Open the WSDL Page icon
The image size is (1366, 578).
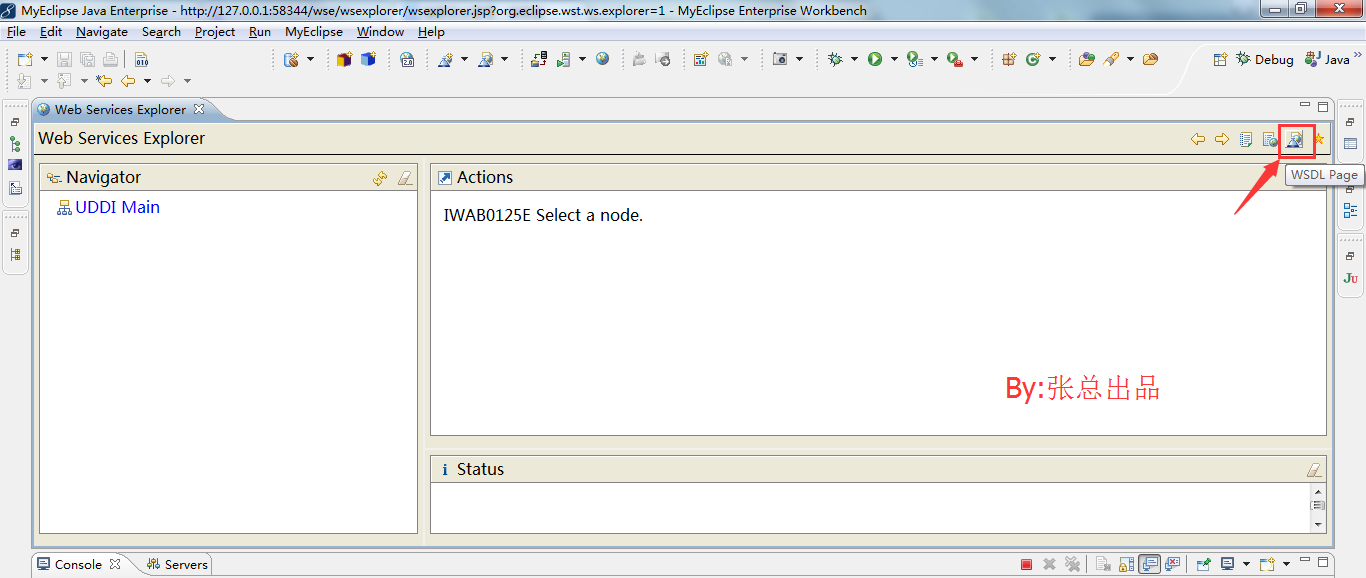click(1294, 139)
